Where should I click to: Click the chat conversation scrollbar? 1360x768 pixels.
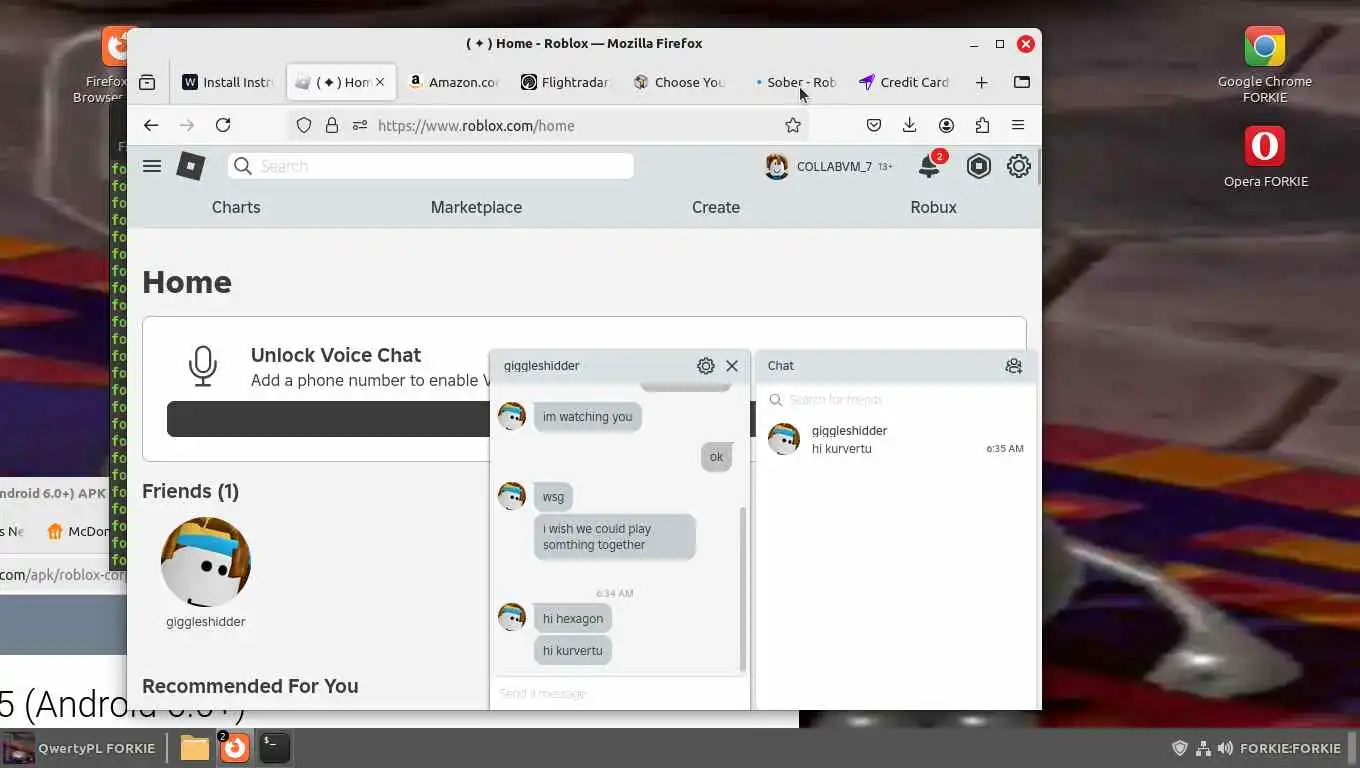point(743,588)
